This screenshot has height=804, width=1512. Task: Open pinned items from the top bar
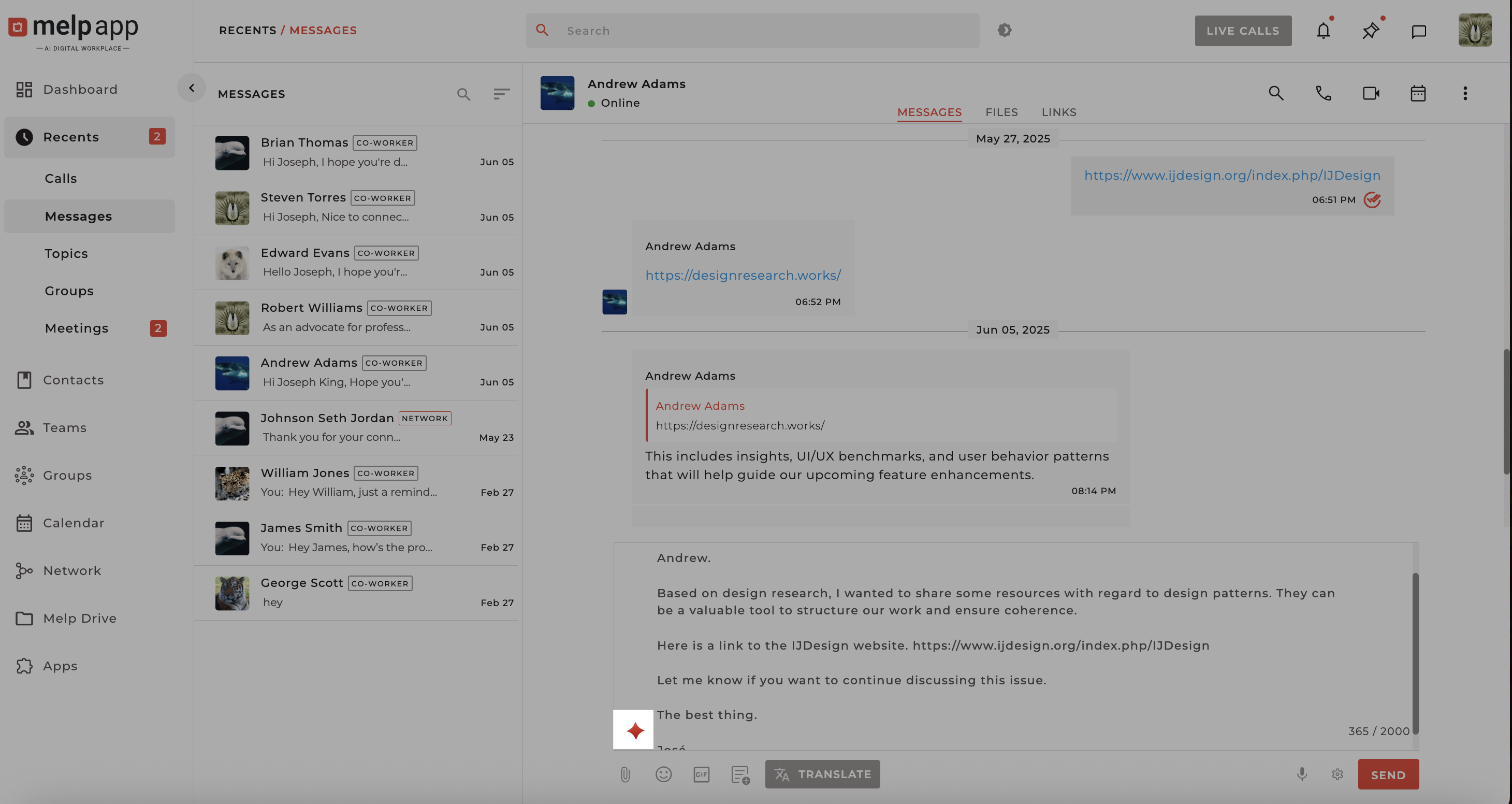(1371, 31)
